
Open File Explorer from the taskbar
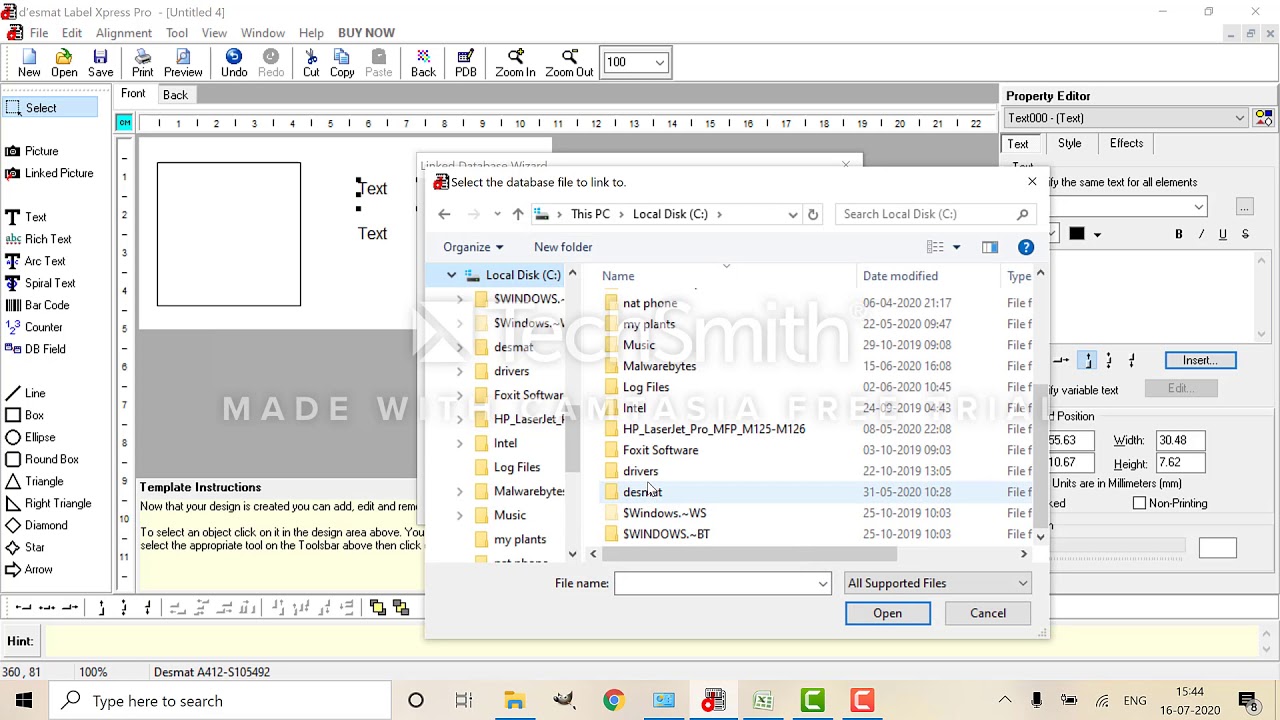tap(514, 701)
